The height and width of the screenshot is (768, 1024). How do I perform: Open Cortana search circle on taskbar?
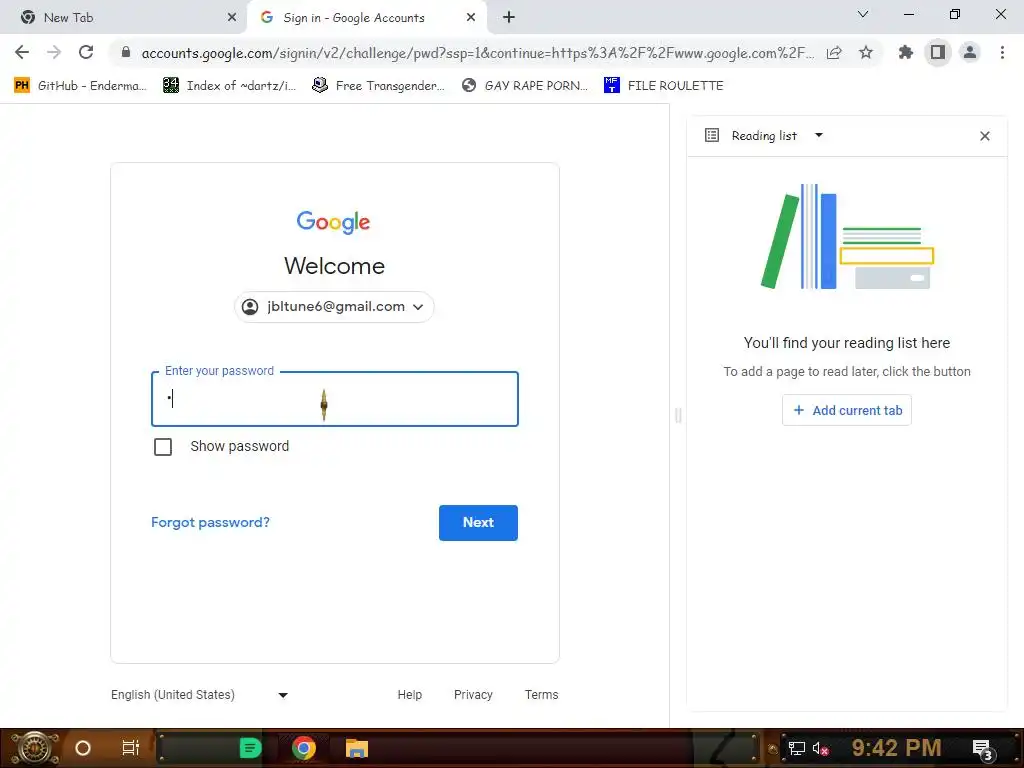click(83, 748)
